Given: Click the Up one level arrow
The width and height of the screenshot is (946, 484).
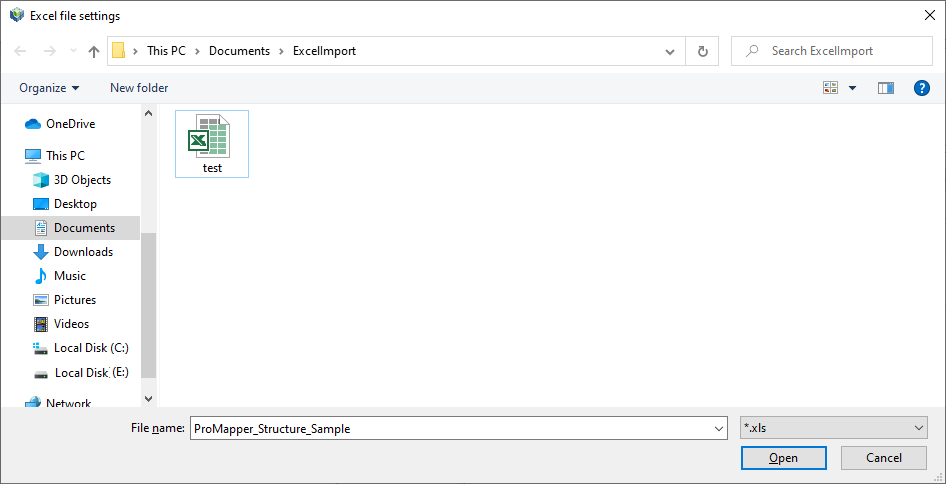Looking at the screenshot, I should coord(94,51).
